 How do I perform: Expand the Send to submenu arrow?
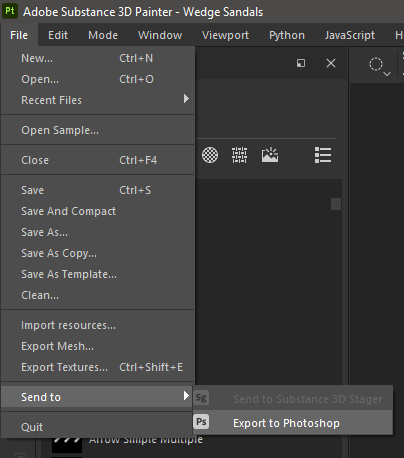pos(186,396)
